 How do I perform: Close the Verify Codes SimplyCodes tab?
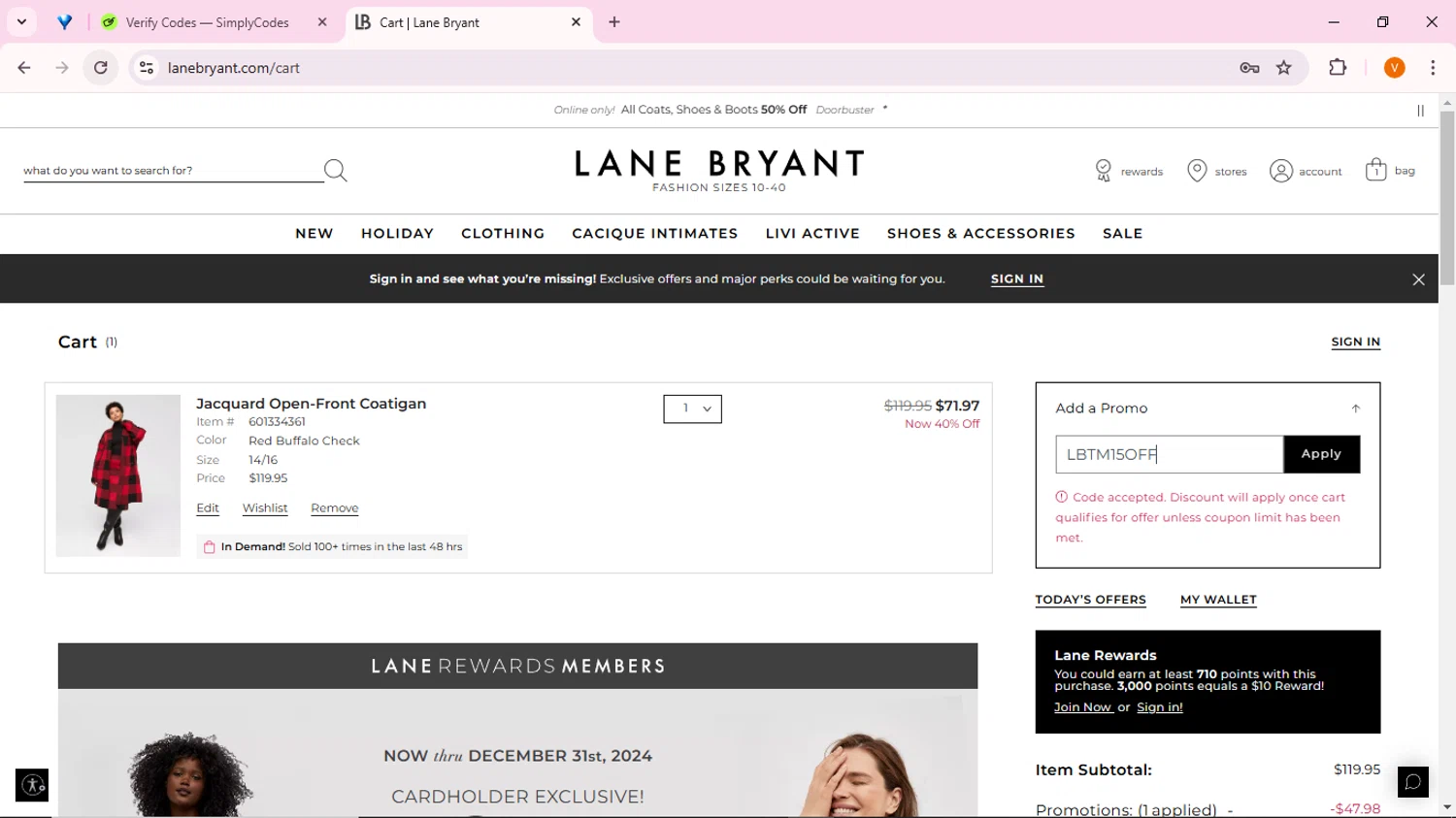point(322,21)
